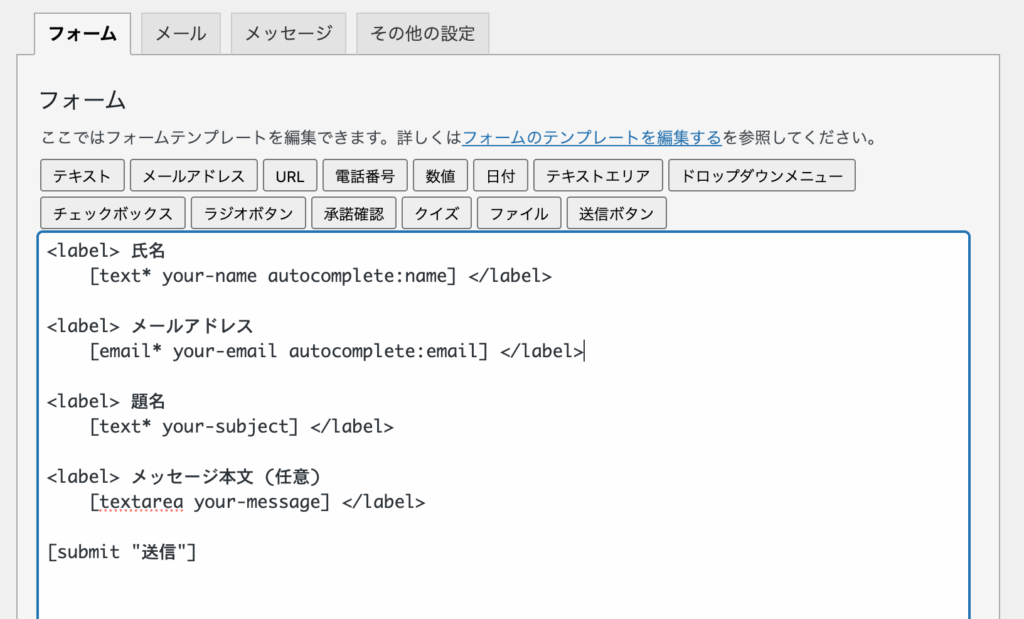Select the その他の設定 tab
The image size is (1024, 619).
(x=422, y=34)
